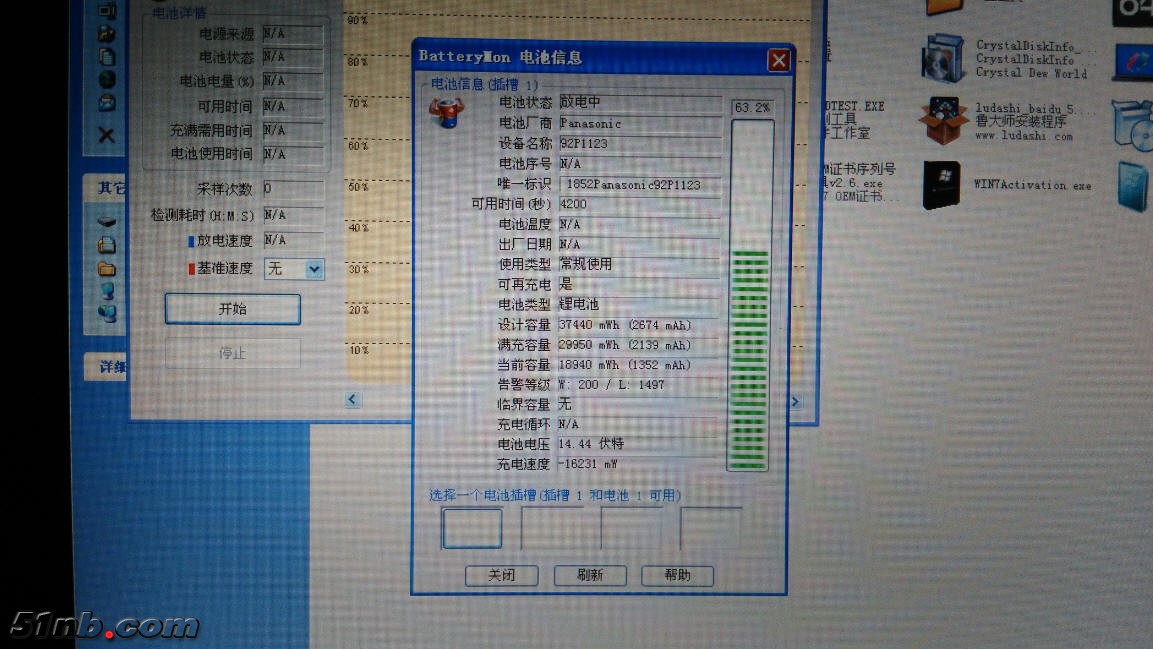Open the WIN7Activation.exe file icon
This screenshot has height=649, width=1153.
click(x=941, y=185)
